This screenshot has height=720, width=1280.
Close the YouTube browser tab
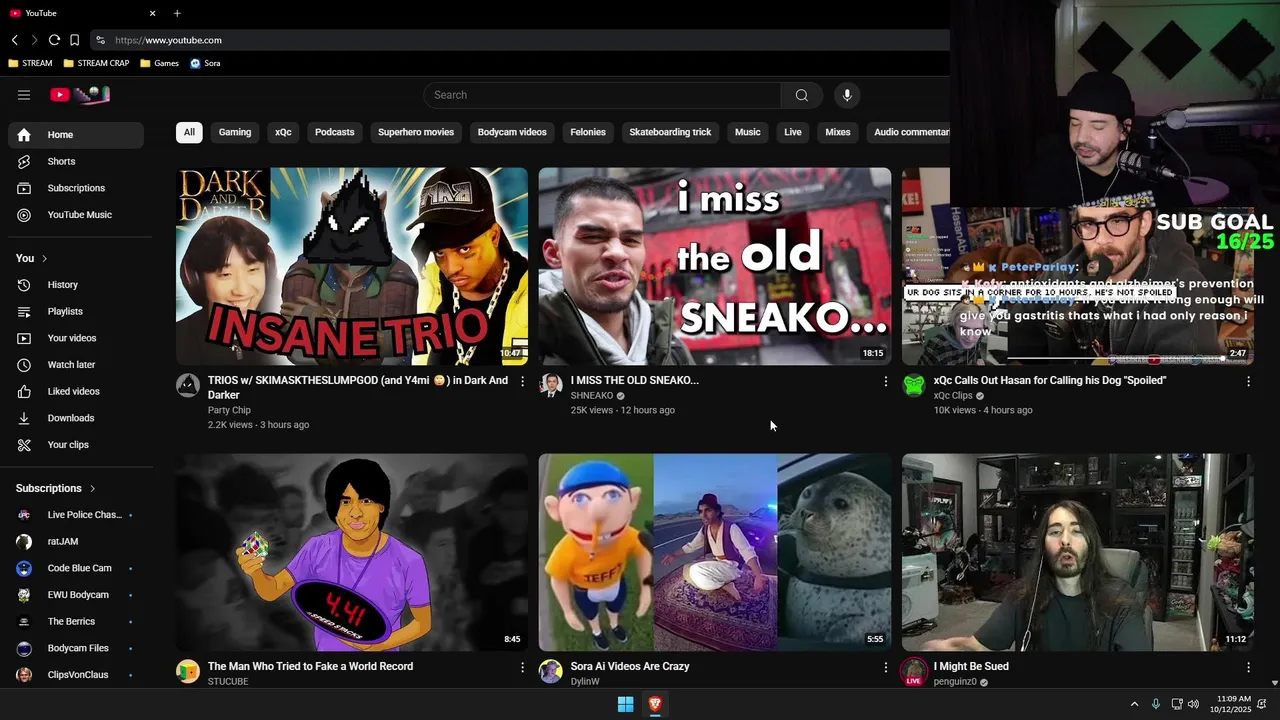click(152, 13)
